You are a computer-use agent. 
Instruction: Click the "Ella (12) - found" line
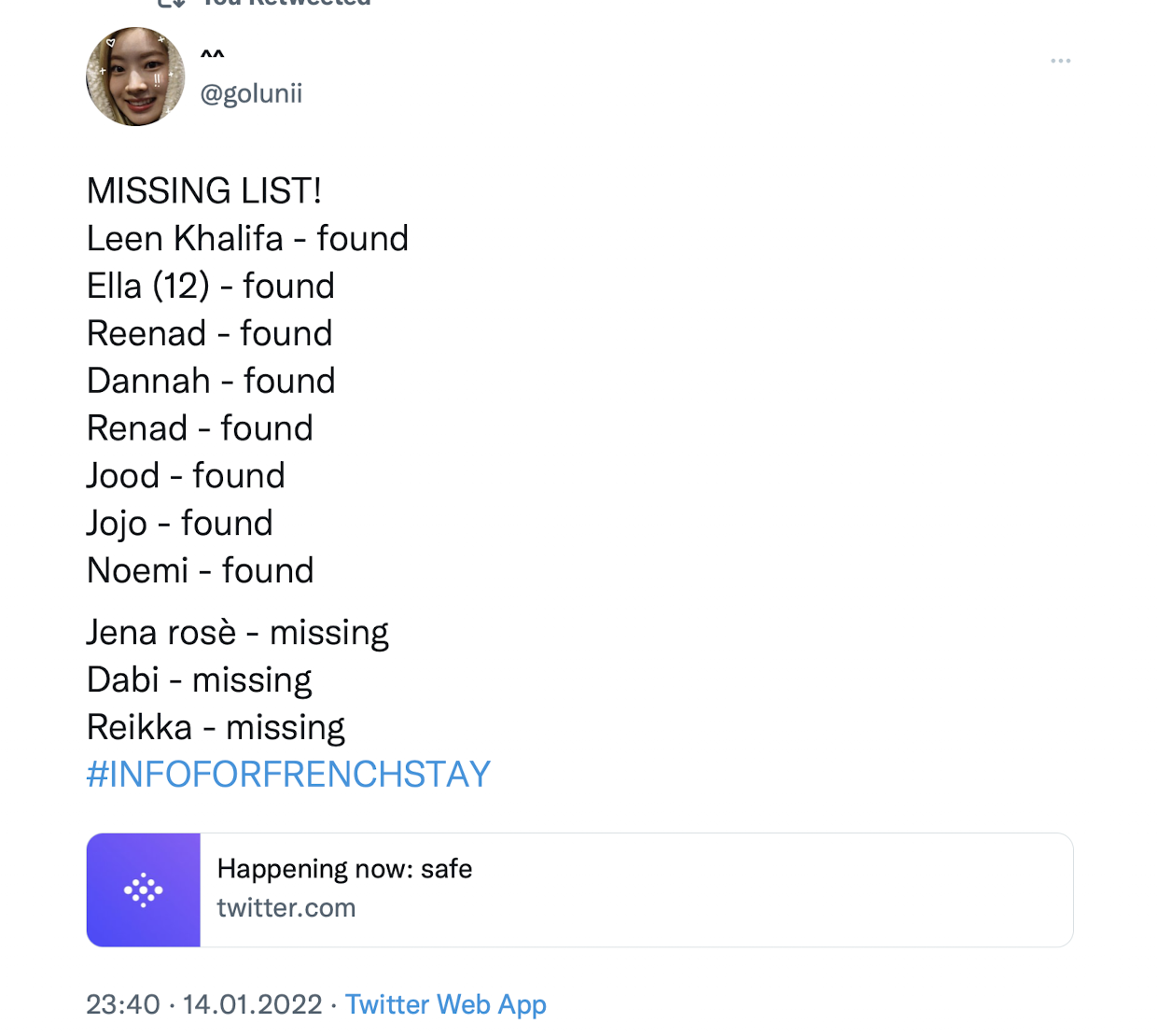coord(210,287)
